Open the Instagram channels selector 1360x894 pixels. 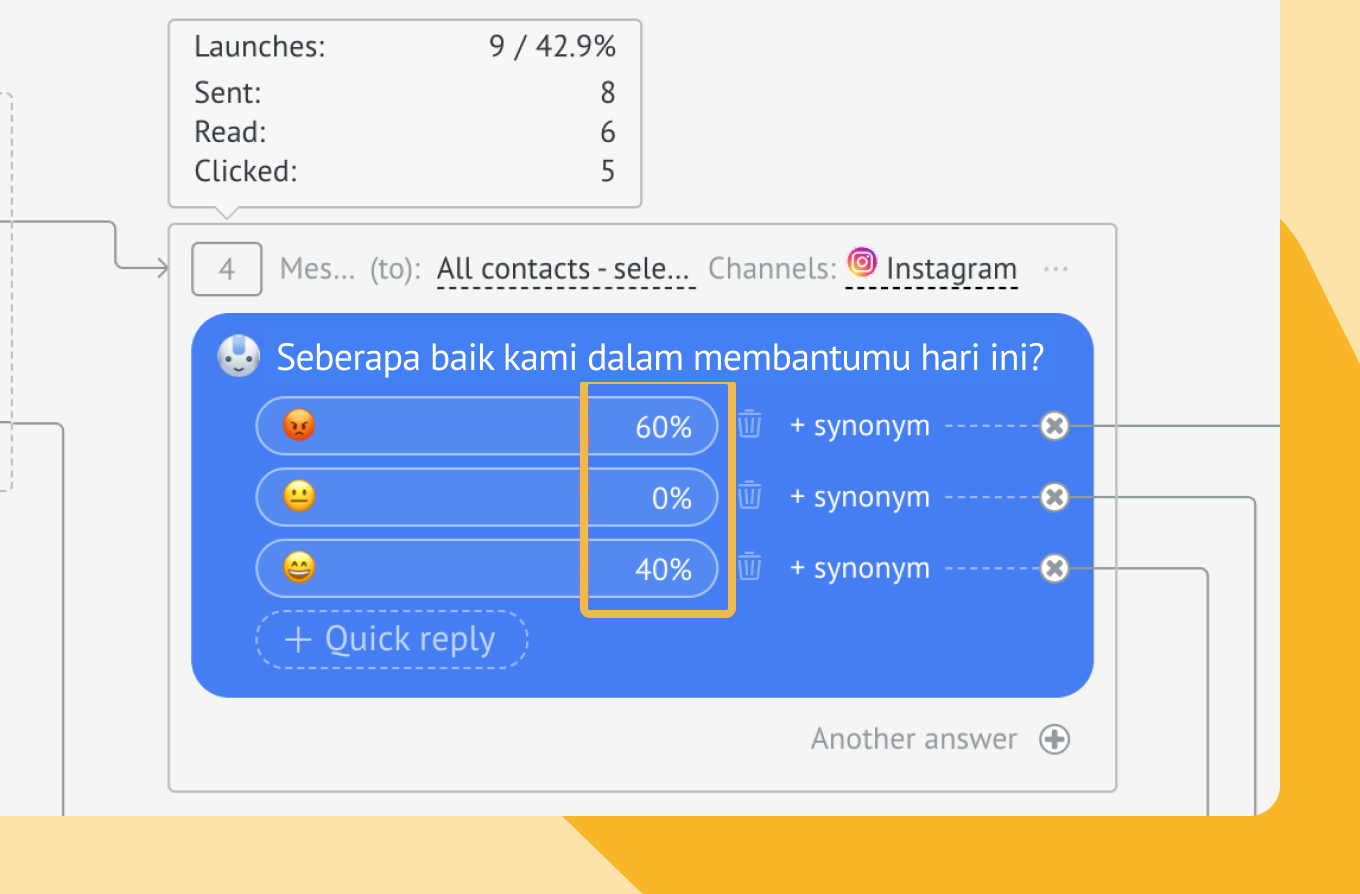pyautogui.click(x=932, y=267)
